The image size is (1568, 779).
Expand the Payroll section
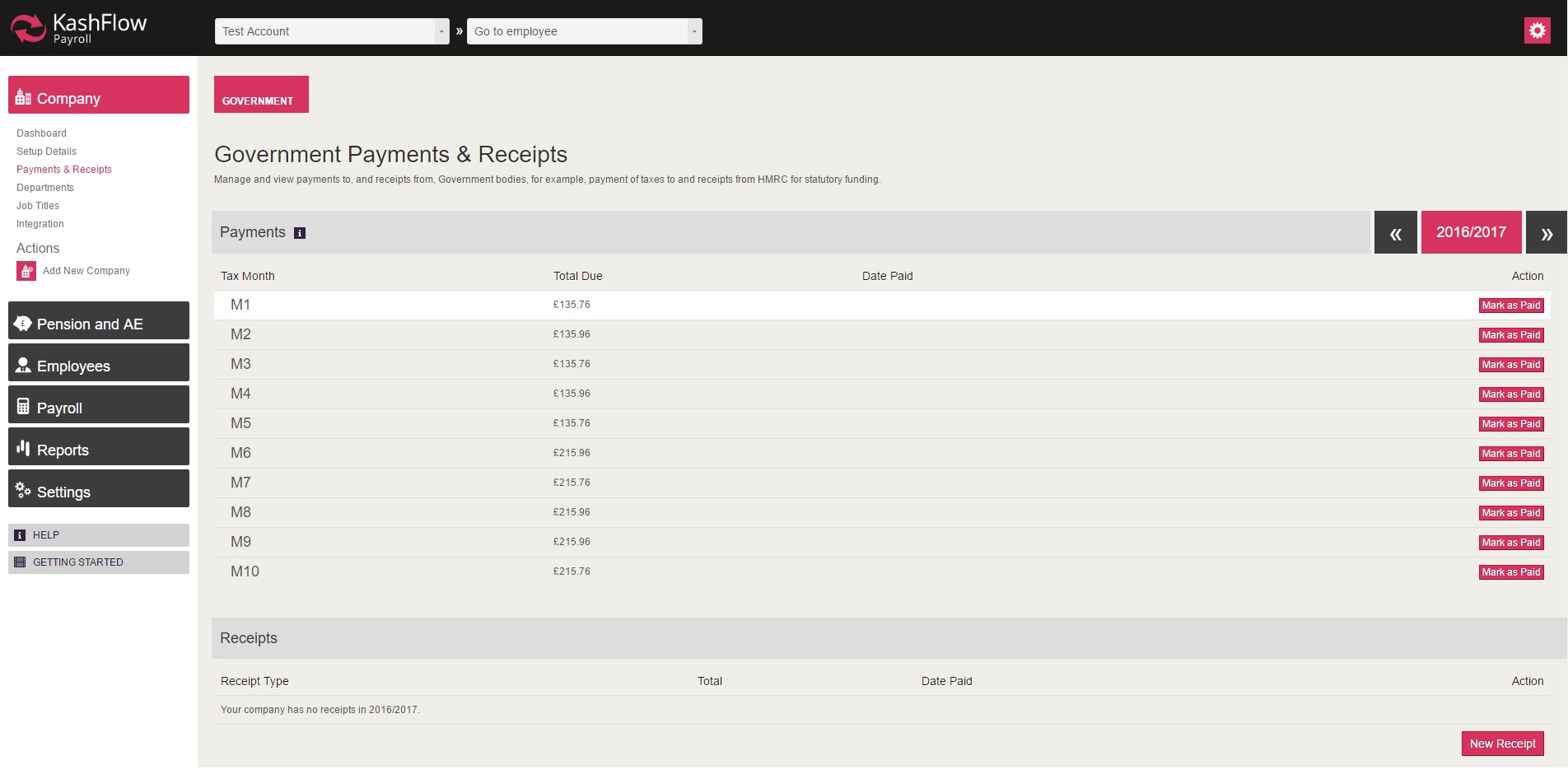coord(99,404)
